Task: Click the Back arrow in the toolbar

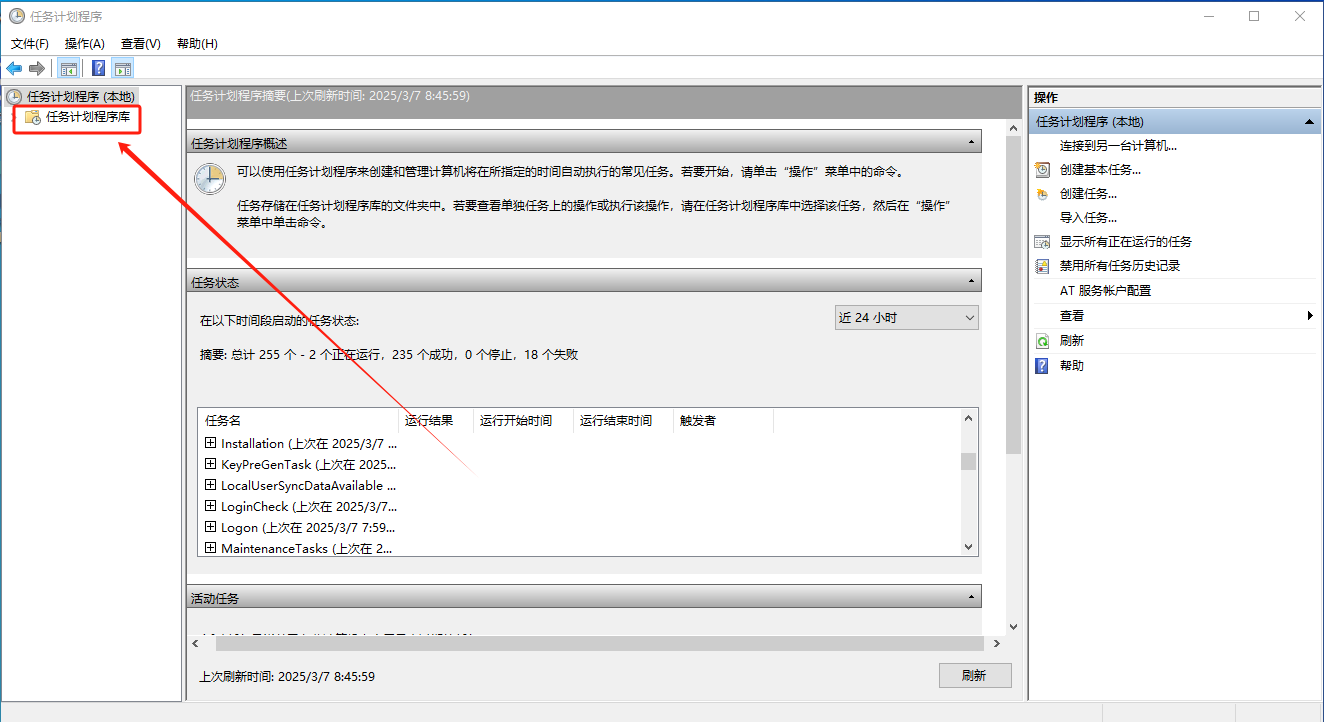Action: (14, 68)
